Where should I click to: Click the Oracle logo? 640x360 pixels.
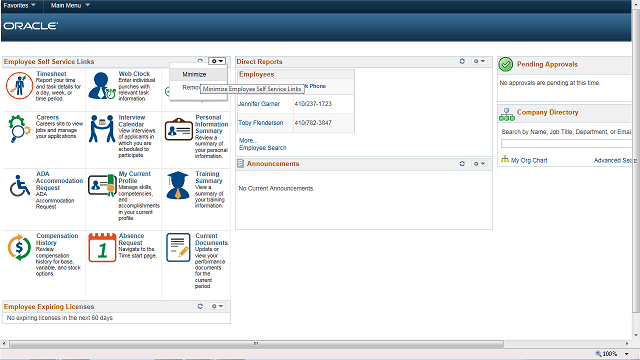click(31, 26)
